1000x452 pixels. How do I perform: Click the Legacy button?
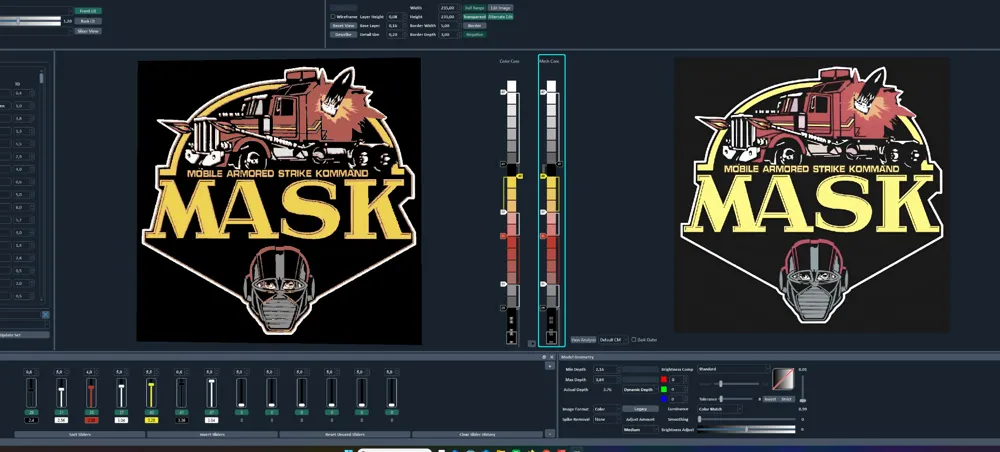point(640,409)
